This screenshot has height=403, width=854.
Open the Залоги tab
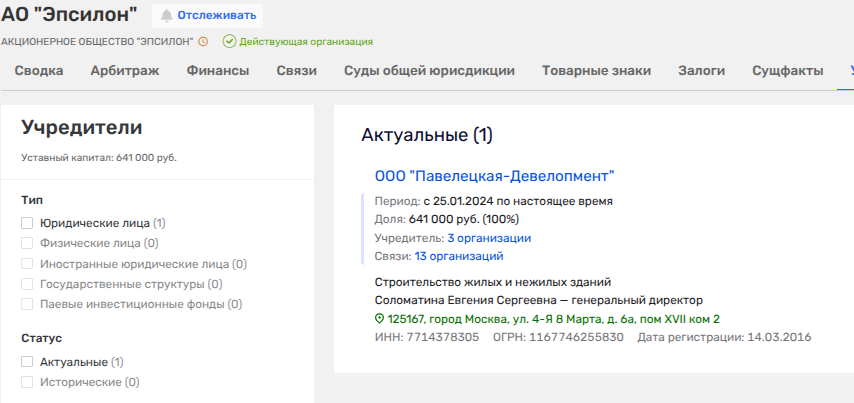[x=701, y=71]
